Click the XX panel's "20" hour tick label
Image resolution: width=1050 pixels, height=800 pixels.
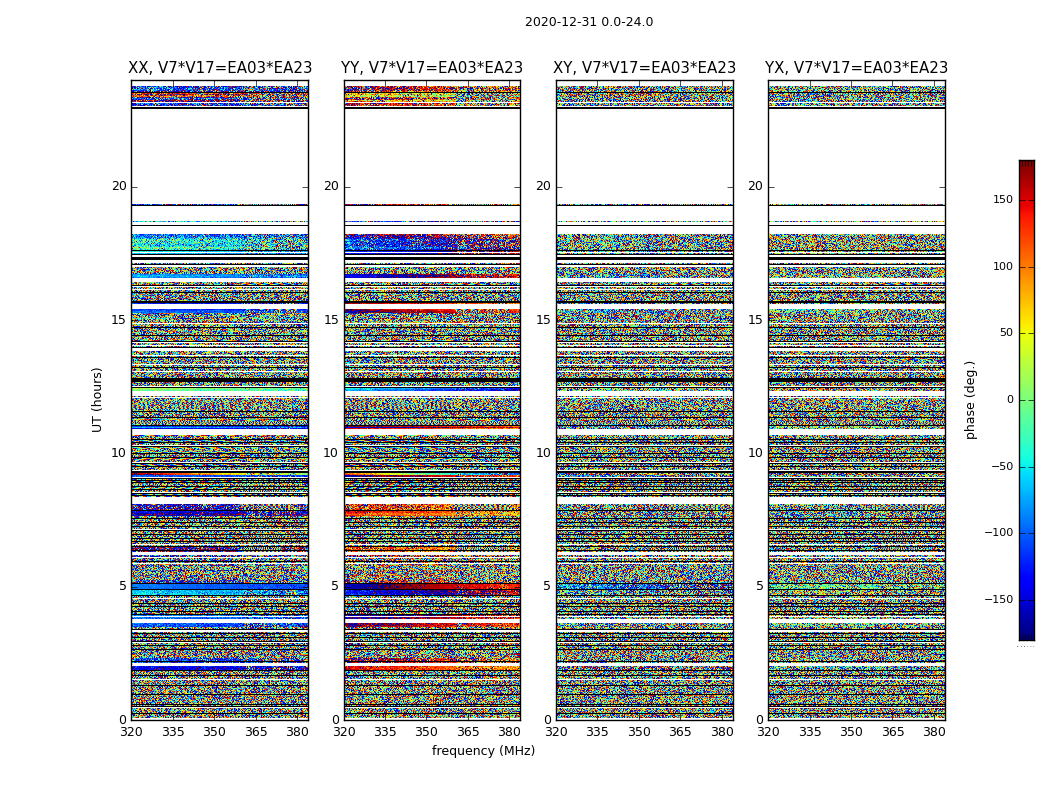(119, 186)
